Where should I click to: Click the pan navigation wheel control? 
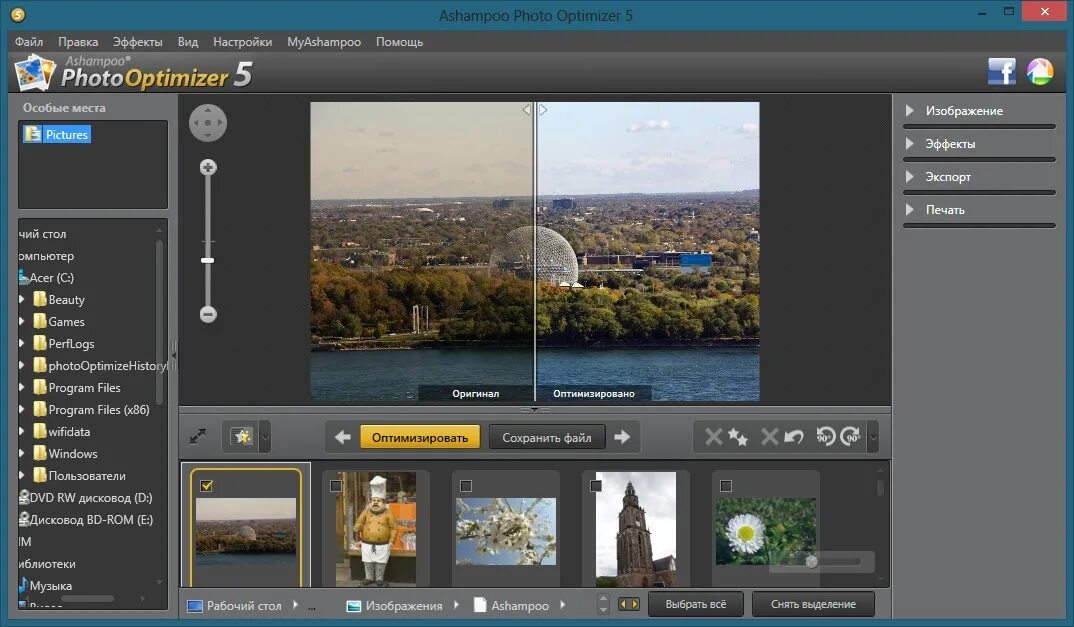click(x=208, y=123)
